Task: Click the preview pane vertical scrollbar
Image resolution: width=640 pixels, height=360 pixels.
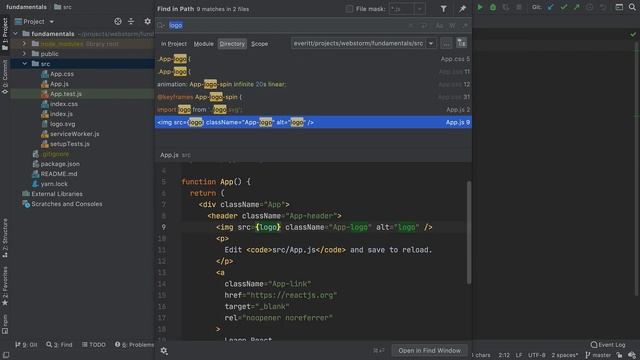Action: click(469, 233)
